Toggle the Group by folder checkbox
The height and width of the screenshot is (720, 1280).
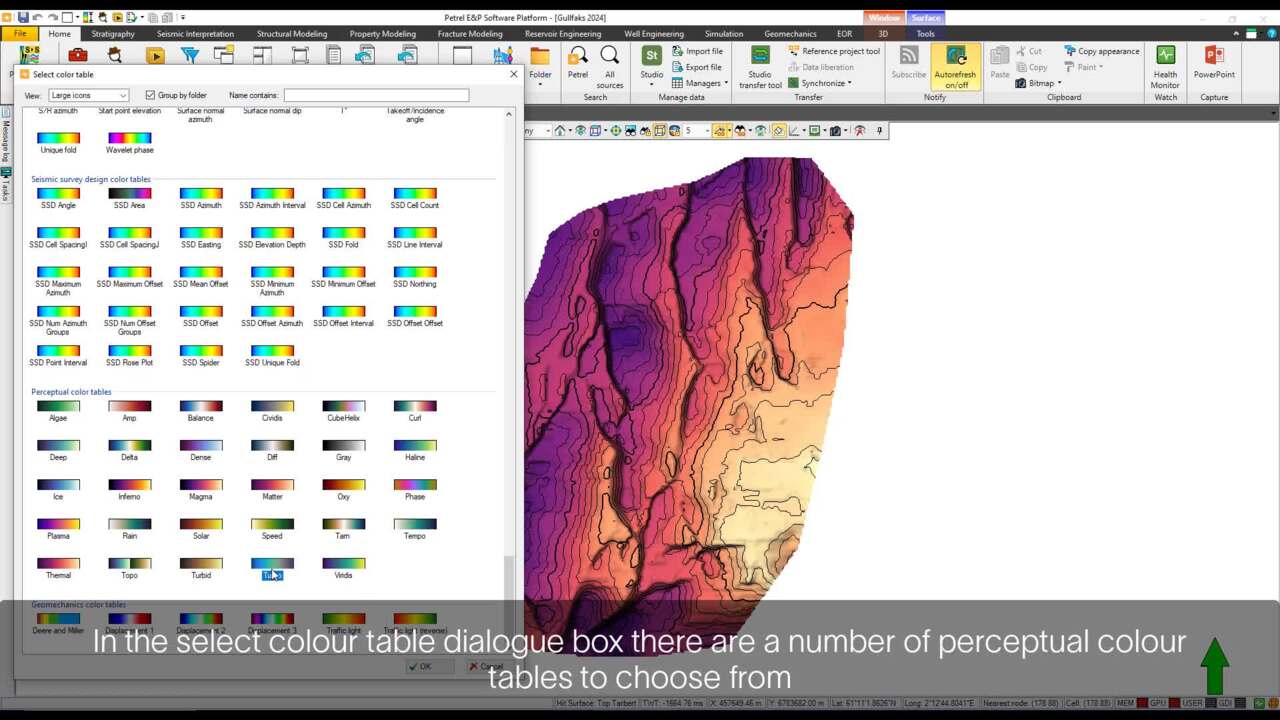(x=150, y=95)
